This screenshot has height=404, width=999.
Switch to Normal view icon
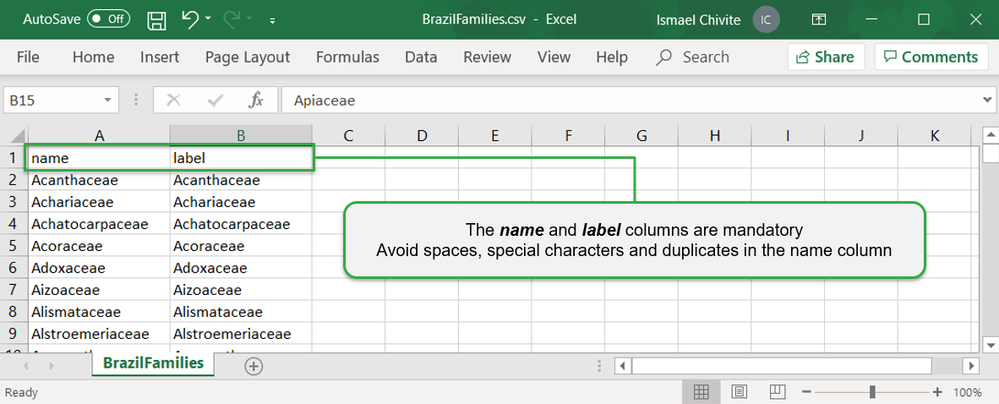pos(702,392)
